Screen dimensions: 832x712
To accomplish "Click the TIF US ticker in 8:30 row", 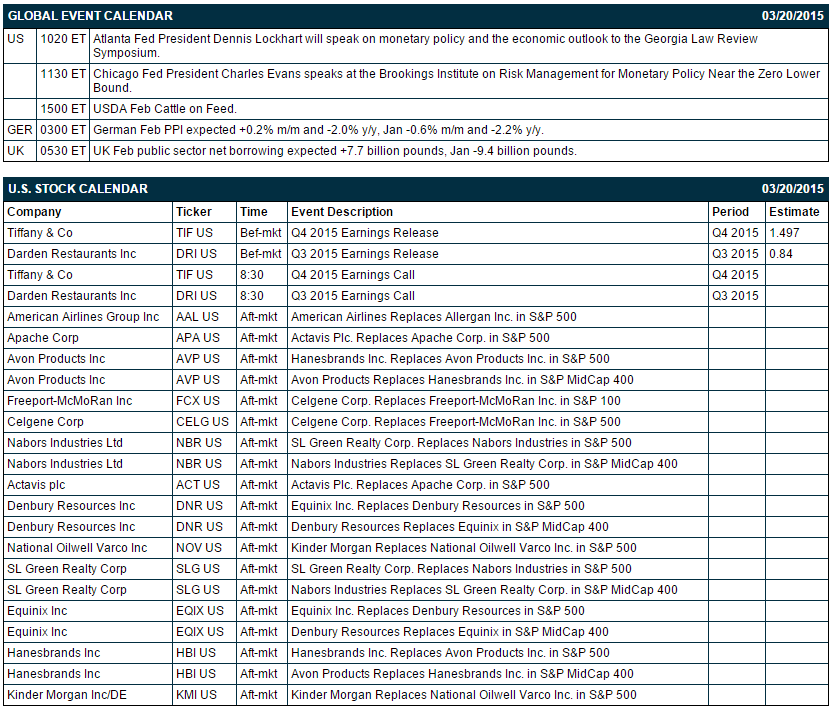I will pyautogui.click(x=194, y=275).
